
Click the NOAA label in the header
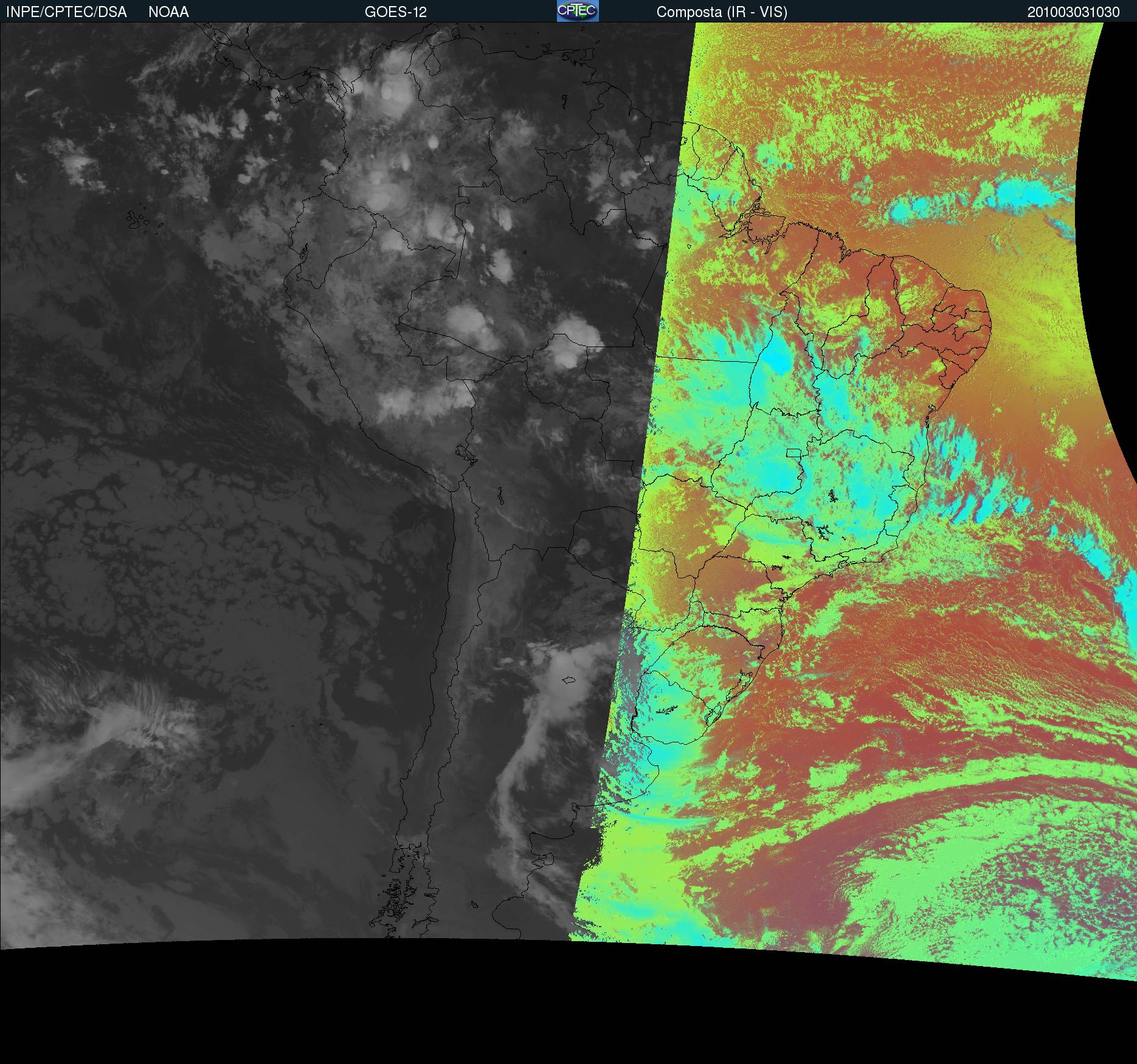(168, 12)
